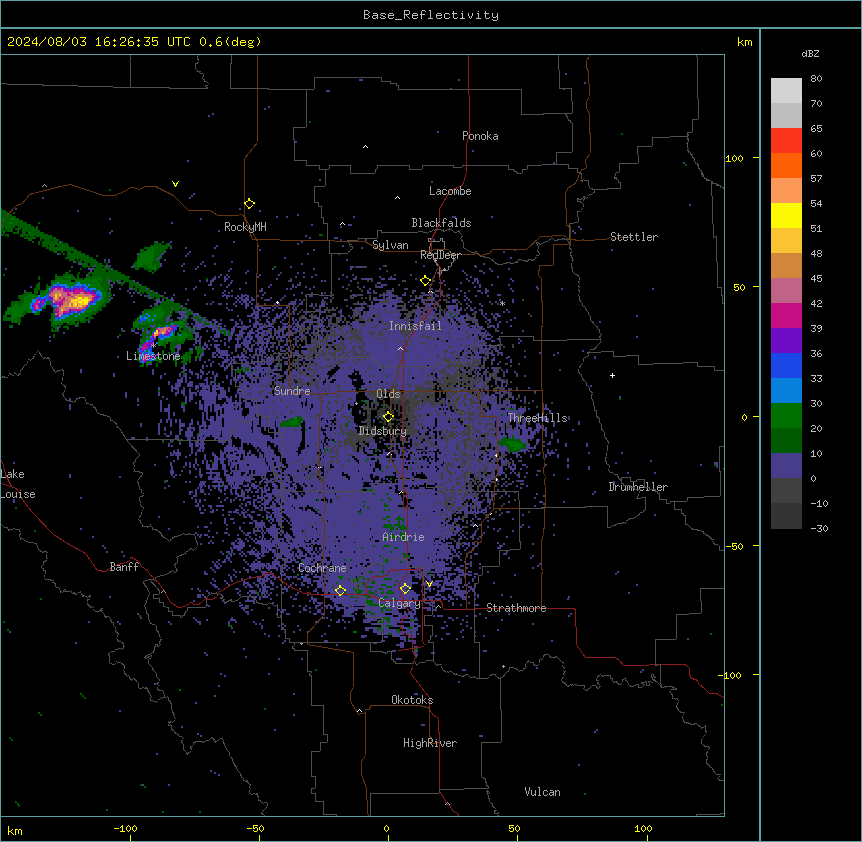Pick the purple 36-39 dBZ legend swatch

pos(786,341)
